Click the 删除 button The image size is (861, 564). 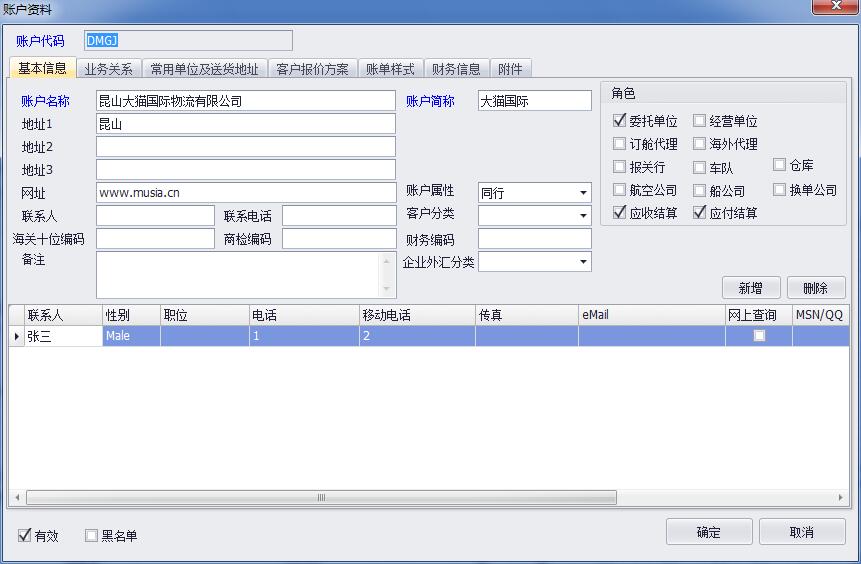pyautogui.click(x=816, y=288)
